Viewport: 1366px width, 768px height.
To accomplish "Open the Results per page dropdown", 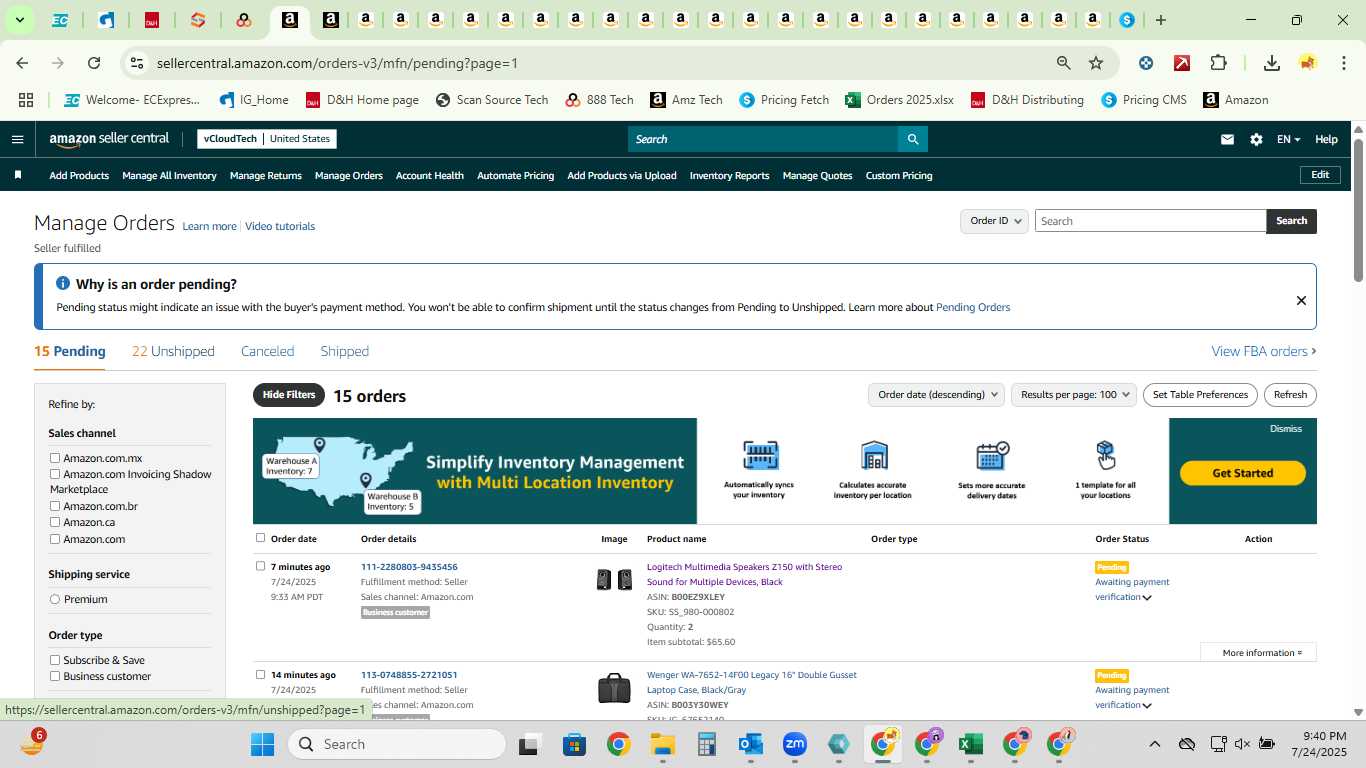I will coord(1074,395).
